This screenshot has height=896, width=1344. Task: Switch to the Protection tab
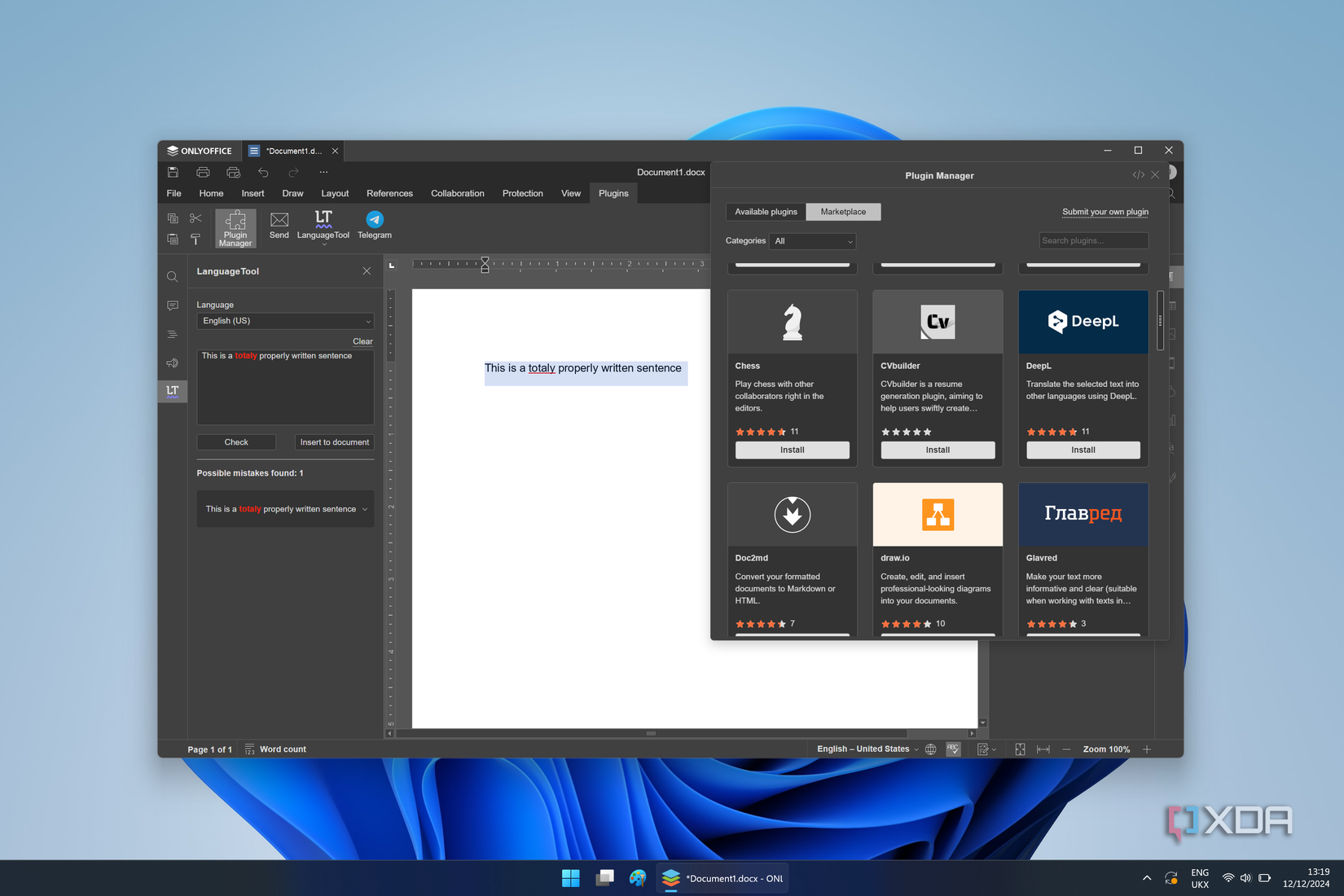(523, 193)
